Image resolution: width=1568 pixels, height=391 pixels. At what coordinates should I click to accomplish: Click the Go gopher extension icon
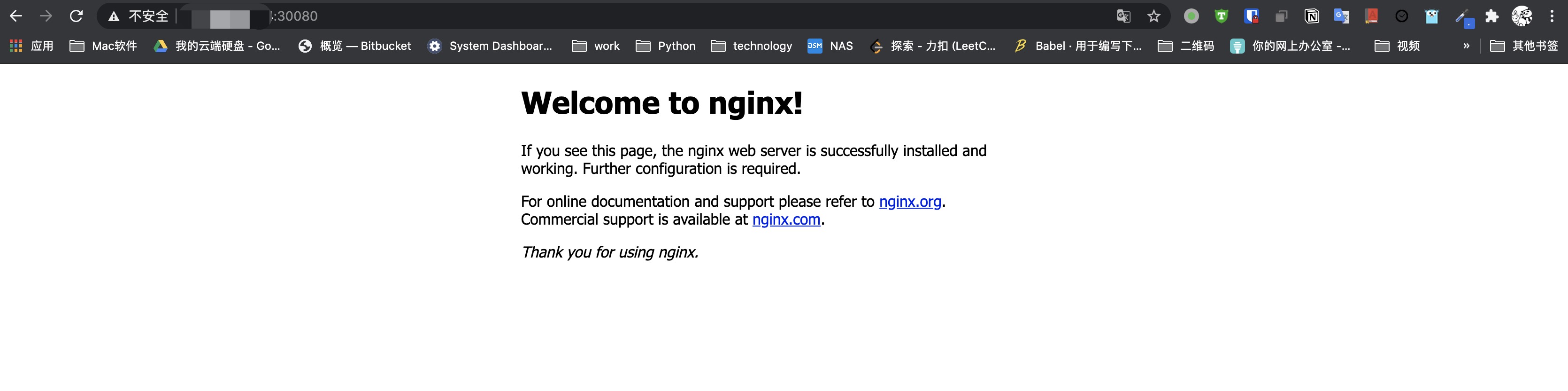coord(1432,16)
